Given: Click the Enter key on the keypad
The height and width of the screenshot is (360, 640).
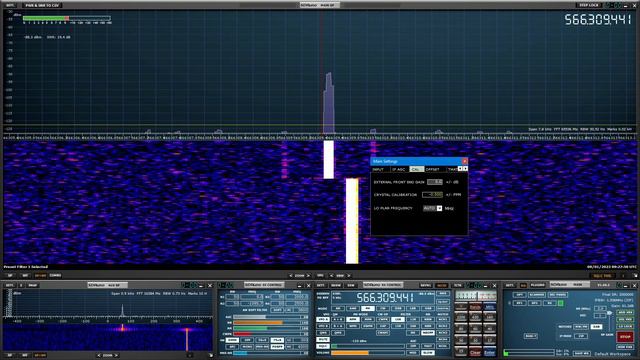Looking at the screenshot, I should pos(489,352).
